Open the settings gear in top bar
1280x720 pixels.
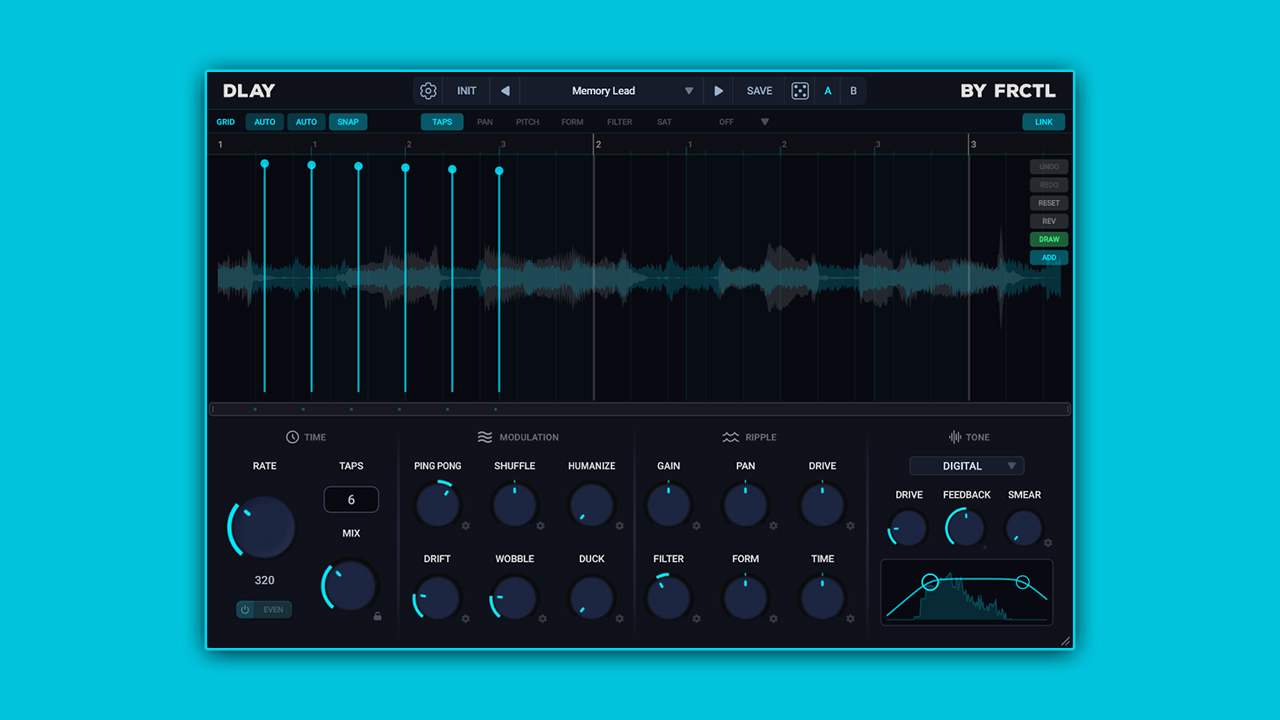428,91
